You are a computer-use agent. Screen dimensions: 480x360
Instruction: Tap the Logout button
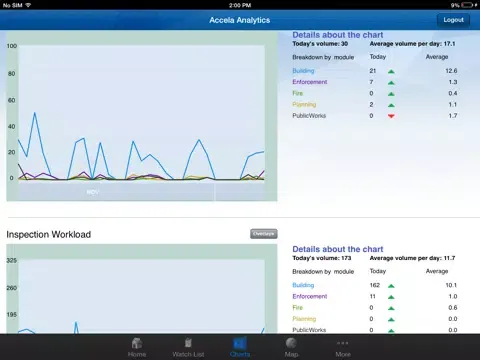coord(453,20)
